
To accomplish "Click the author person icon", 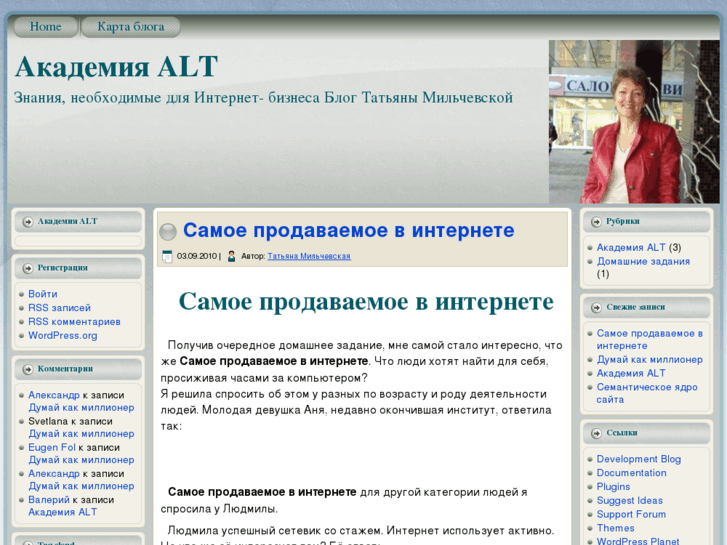I will point(231,256).
